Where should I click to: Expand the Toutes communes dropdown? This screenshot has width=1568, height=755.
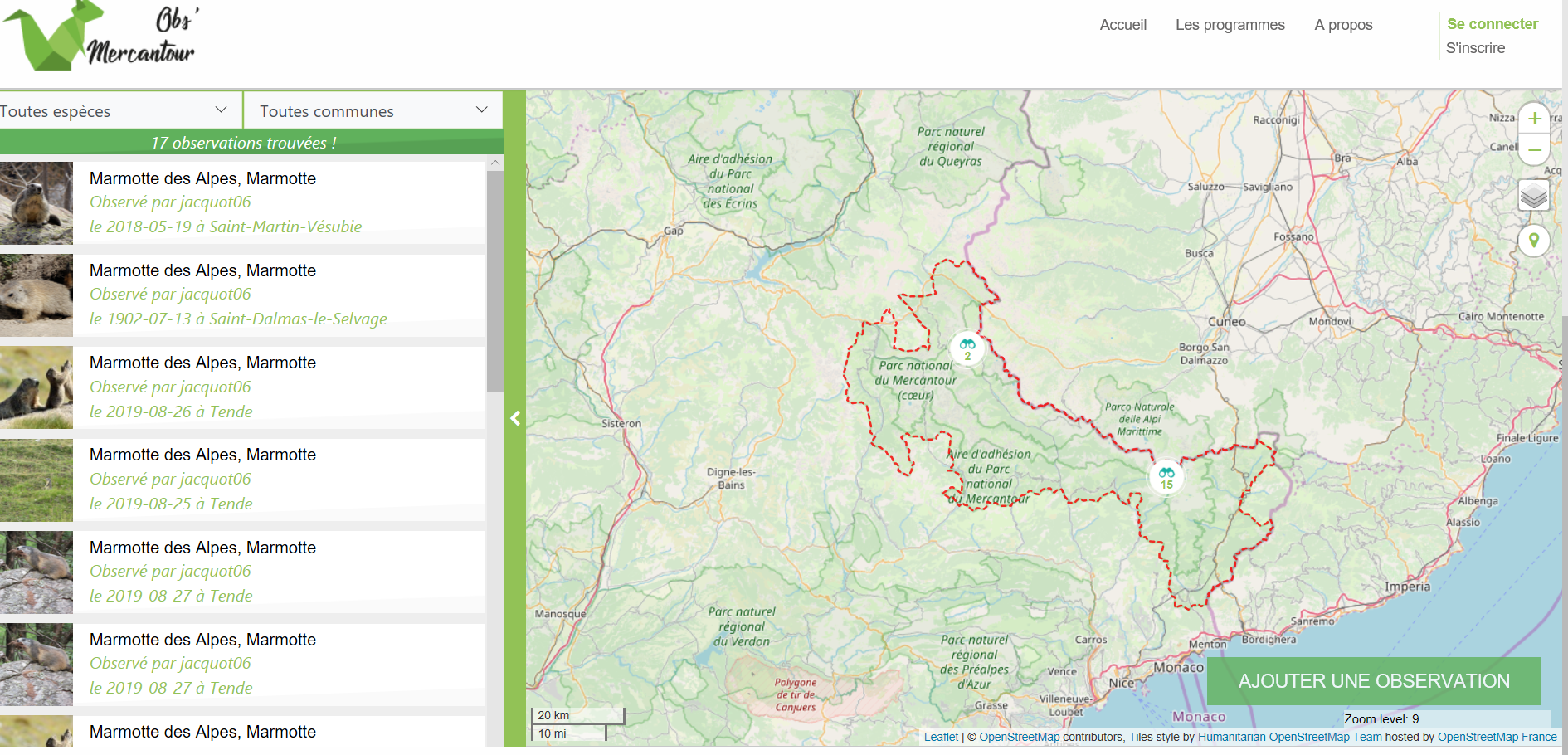373,110
